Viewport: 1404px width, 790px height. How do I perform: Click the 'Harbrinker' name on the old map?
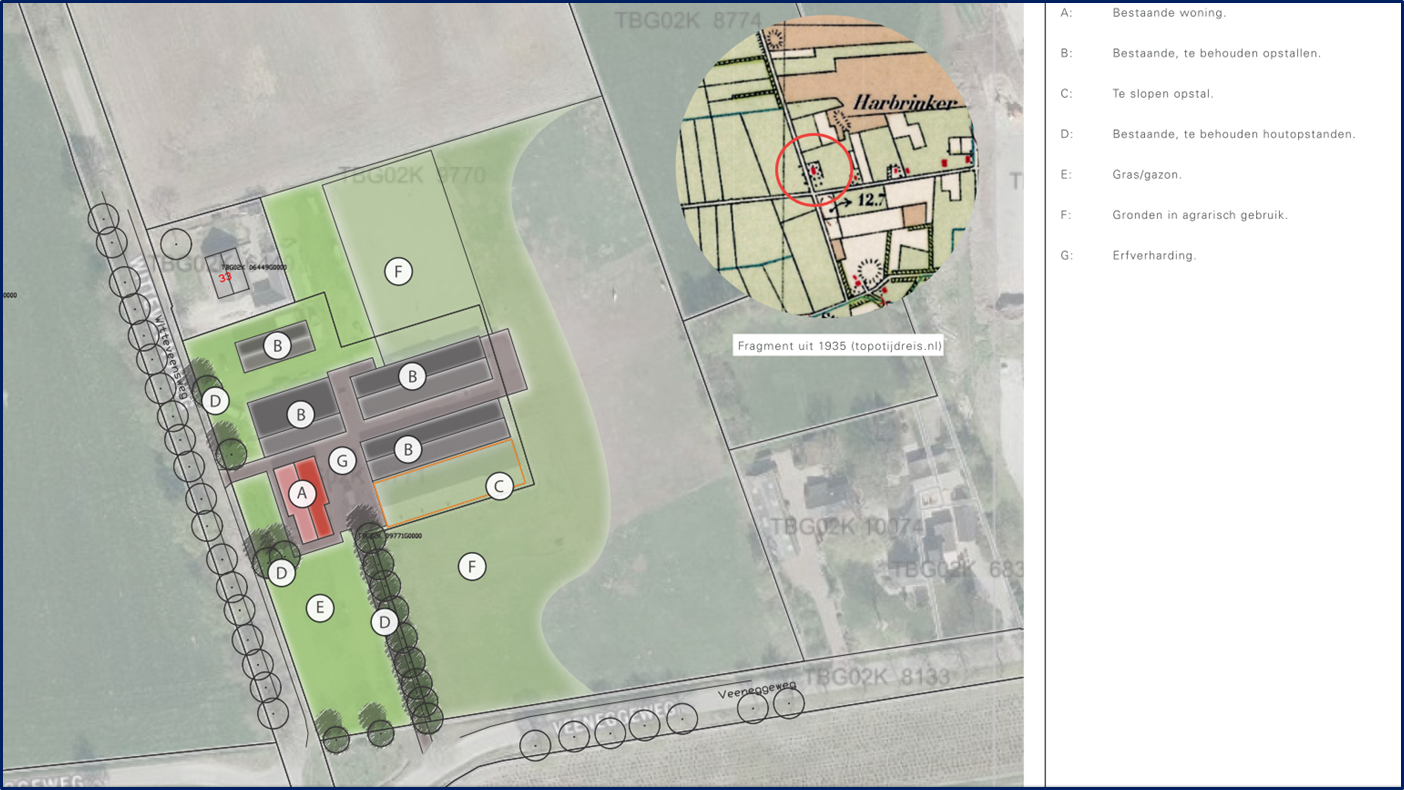[905, 103]
